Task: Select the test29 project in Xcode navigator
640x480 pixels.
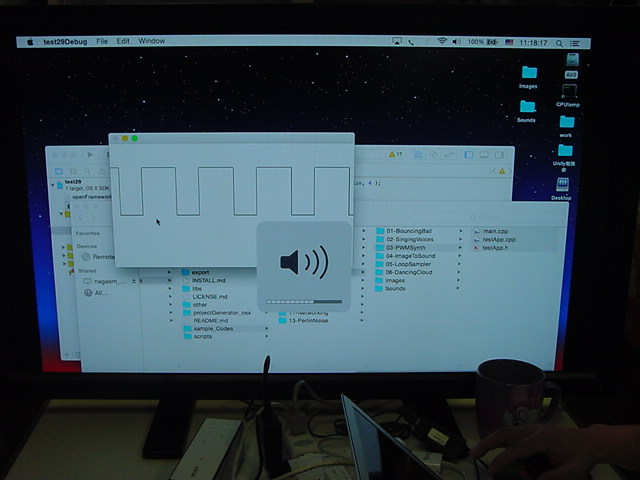Action: (x=73, y=182)
